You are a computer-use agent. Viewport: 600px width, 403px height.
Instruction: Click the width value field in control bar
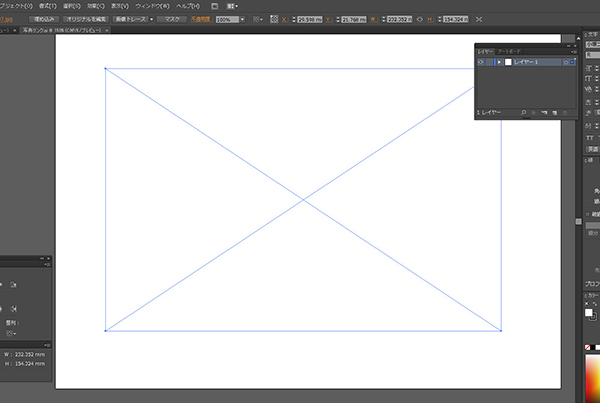click(x=399, y=20)
